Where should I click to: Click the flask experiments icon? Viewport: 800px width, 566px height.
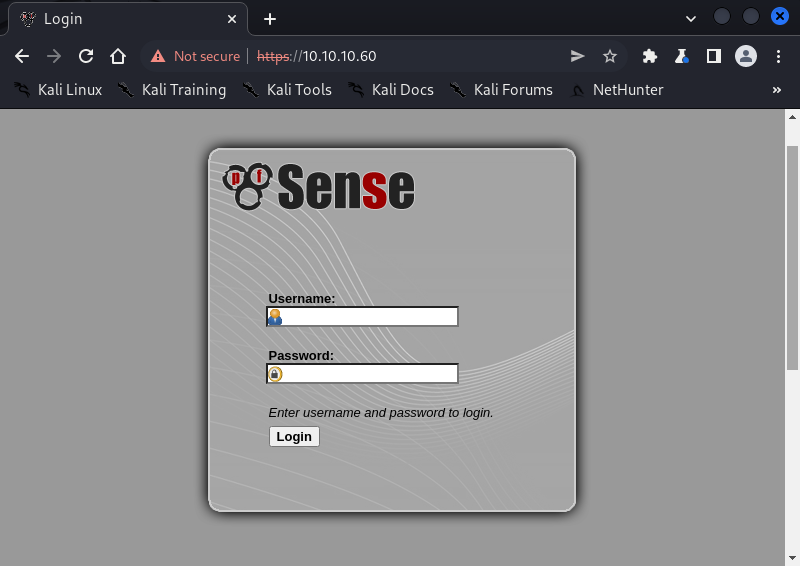coord(682,56)
